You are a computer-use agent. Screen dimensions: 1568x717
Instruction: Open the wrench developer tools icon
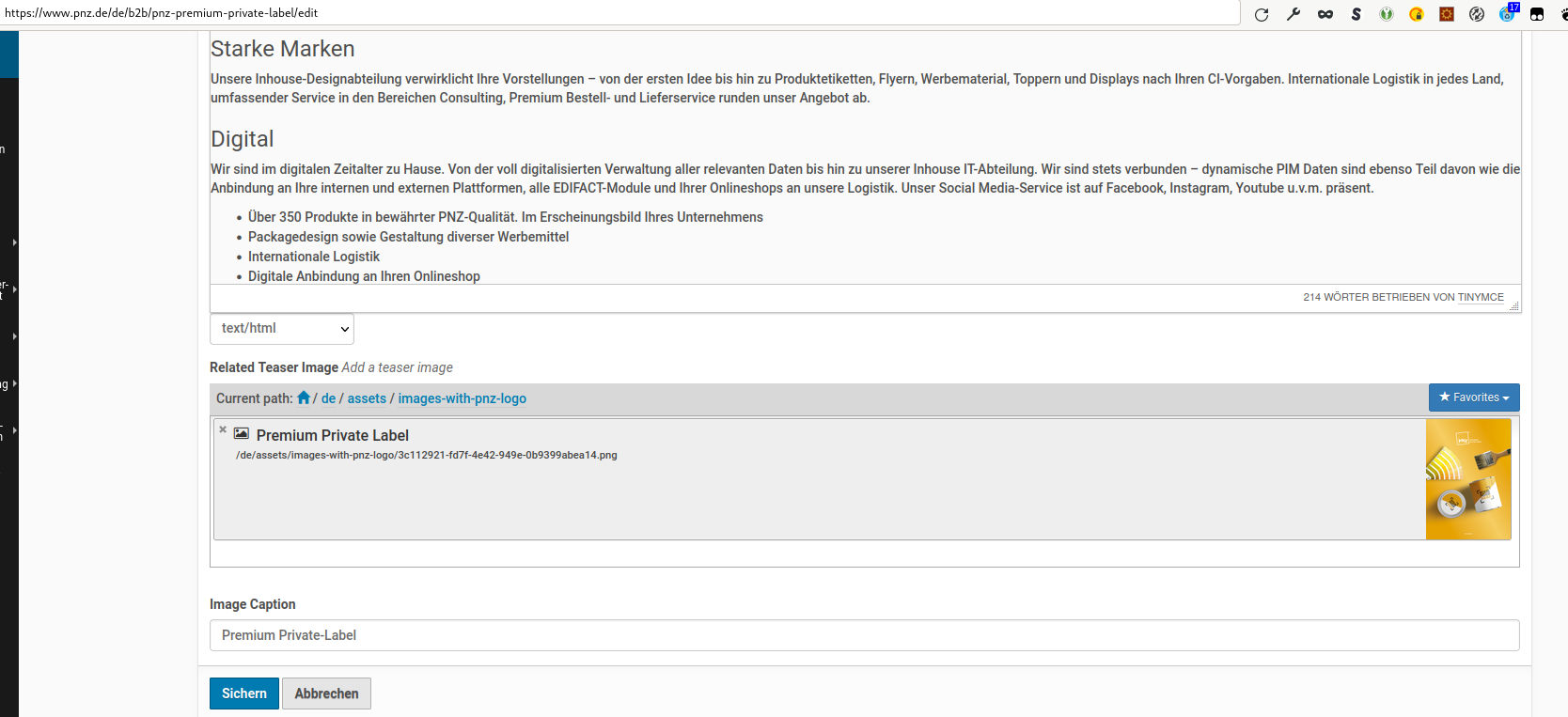(x=1294, y=14)
